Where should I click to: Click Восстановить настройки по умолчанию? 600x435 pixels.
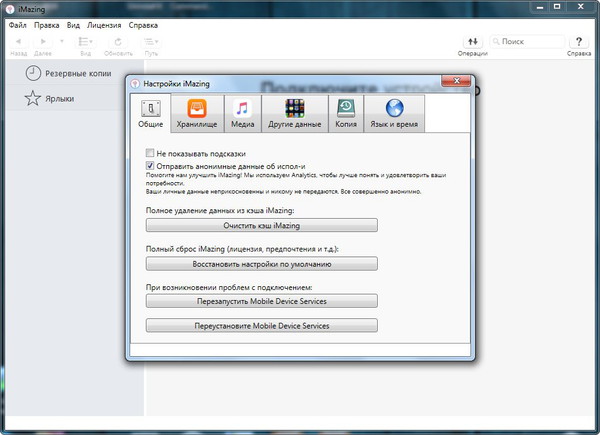click(x=262, y=264)
